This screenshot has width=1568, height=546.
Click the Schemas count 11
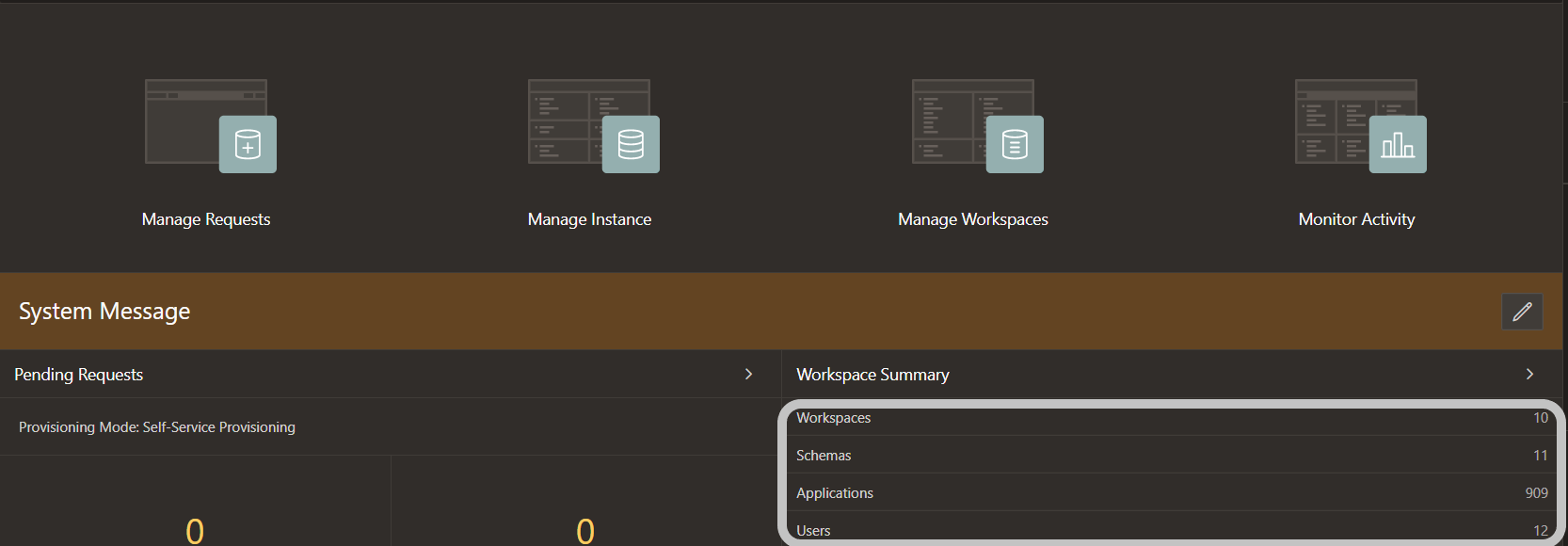1541,456
